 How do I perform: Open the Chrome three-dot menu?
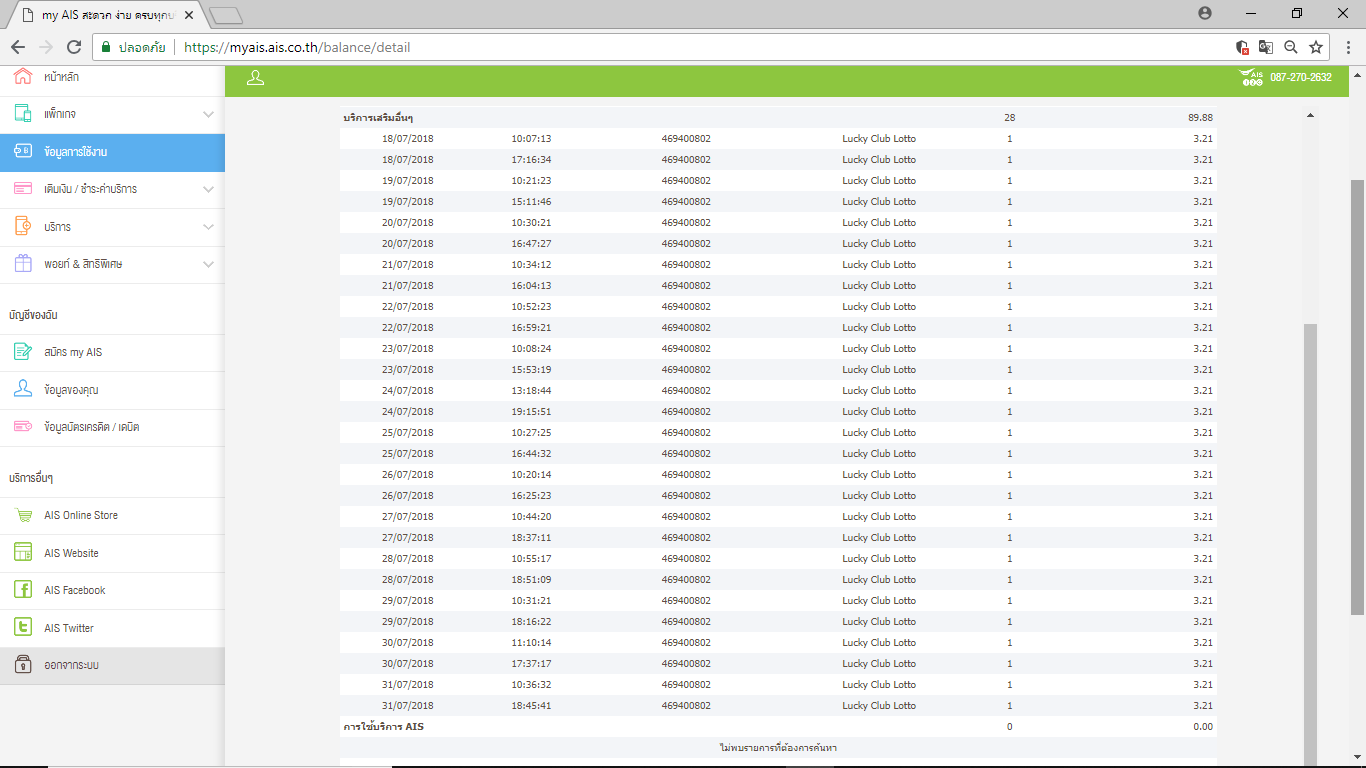(1347, 47)
